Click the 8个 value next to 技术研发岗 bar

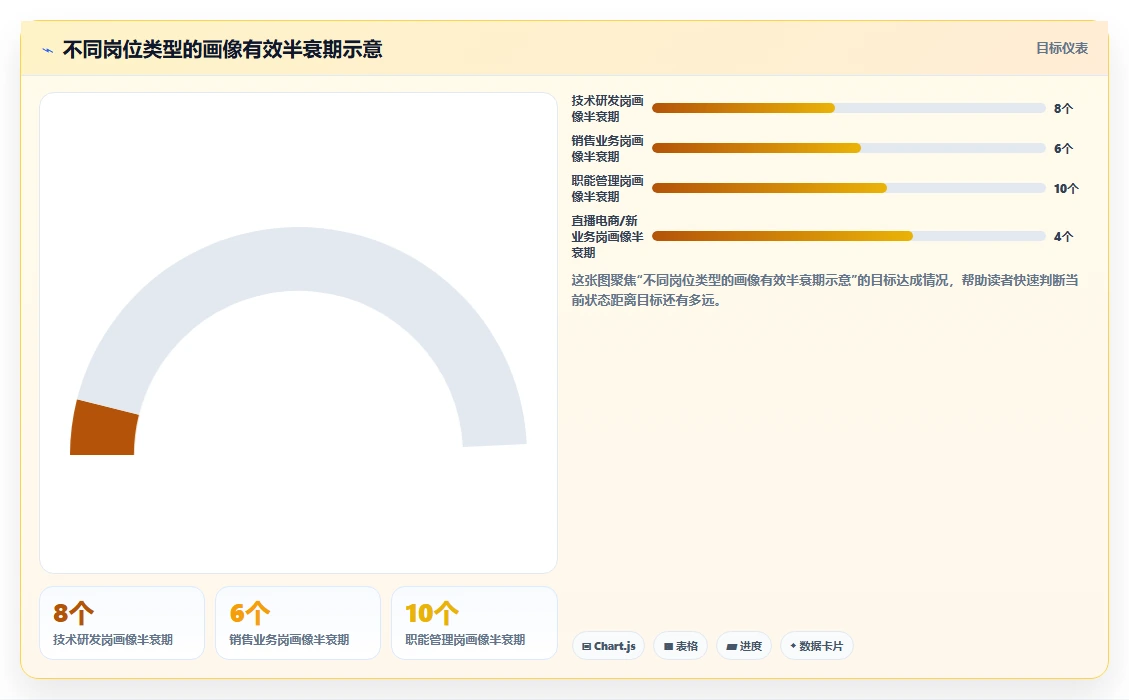pos(1063,109)
